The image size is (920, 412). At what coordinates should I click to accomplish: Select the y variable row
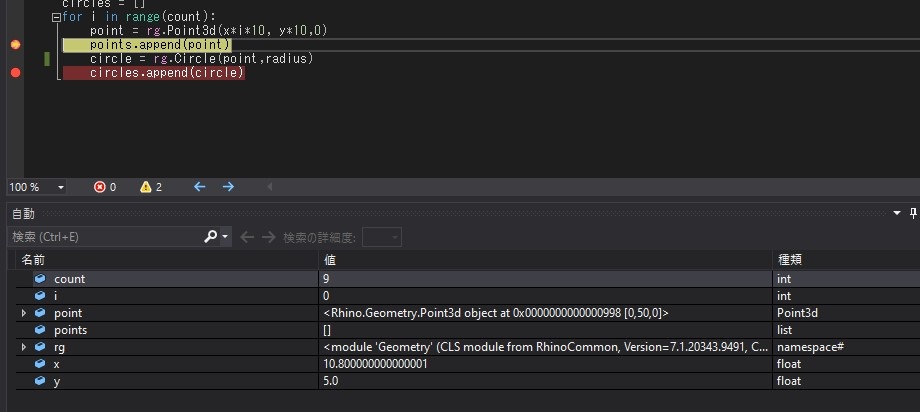pos(468,381)
